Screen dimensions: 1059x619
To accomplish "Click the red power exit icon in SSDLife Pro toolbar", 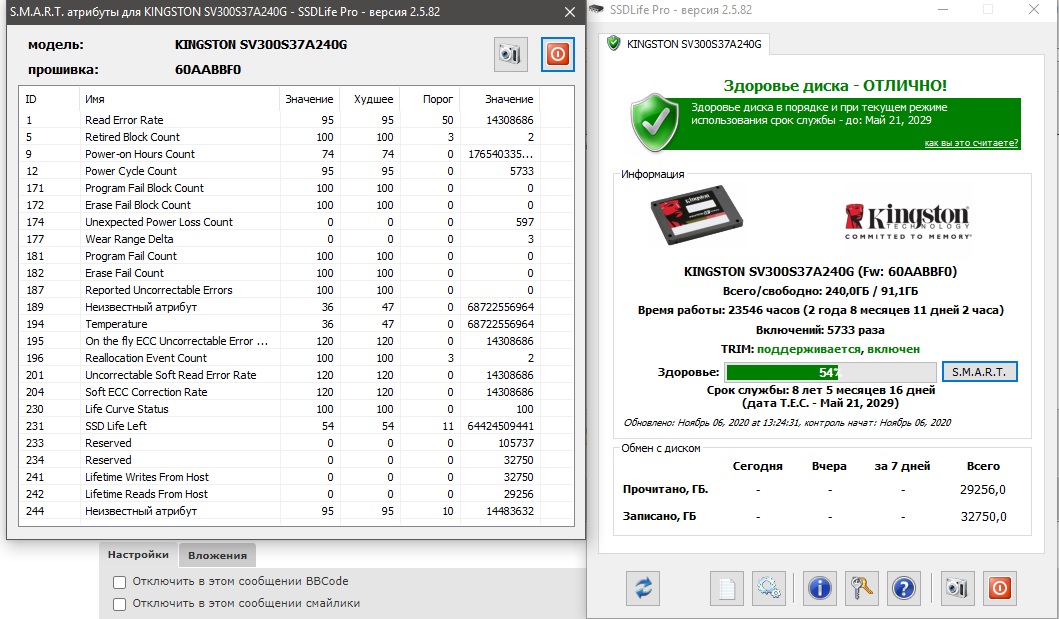I will [x=1000, y=588].
